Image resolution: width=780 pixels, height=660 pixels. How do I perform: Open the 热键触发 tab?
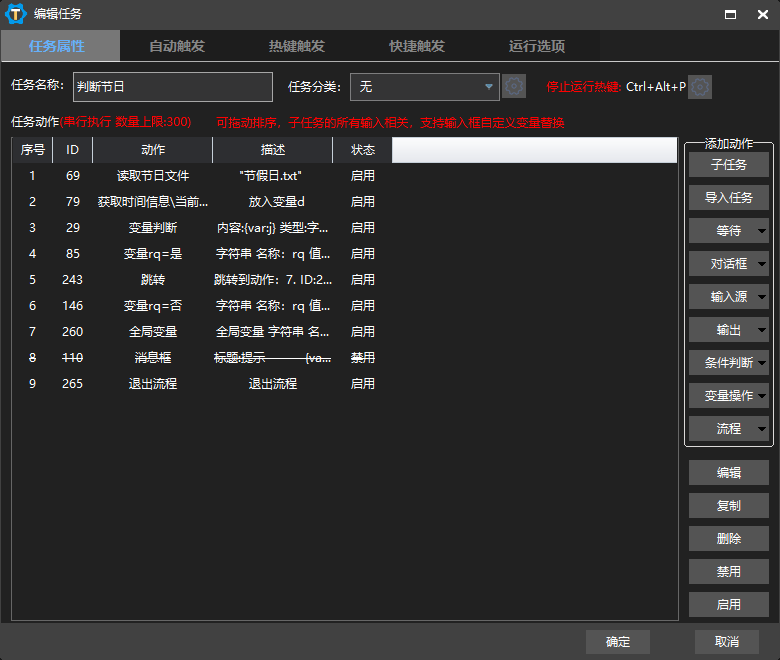297,46
